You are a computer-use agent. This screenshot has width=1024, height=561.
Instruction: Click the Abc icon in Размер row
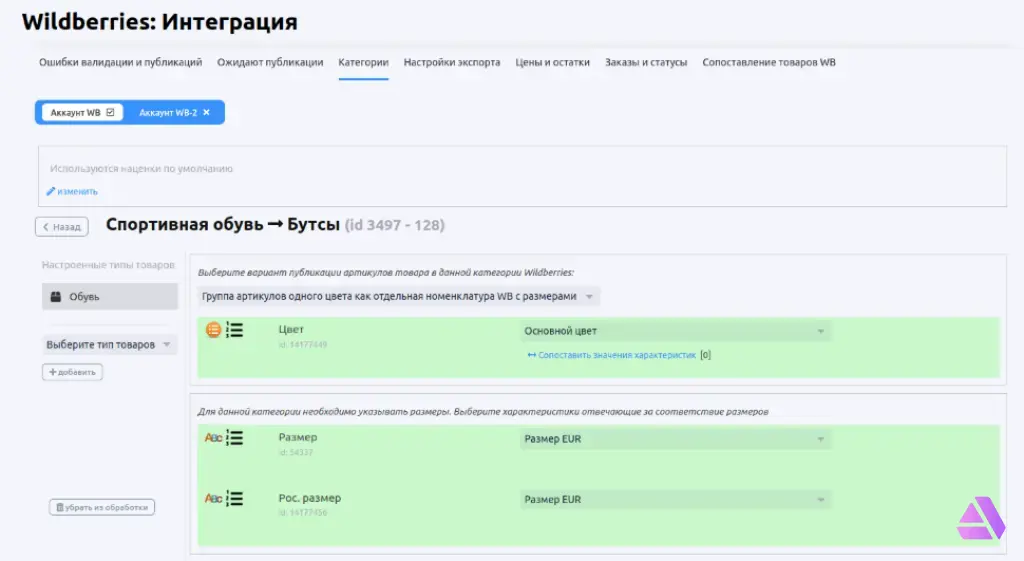213,438
